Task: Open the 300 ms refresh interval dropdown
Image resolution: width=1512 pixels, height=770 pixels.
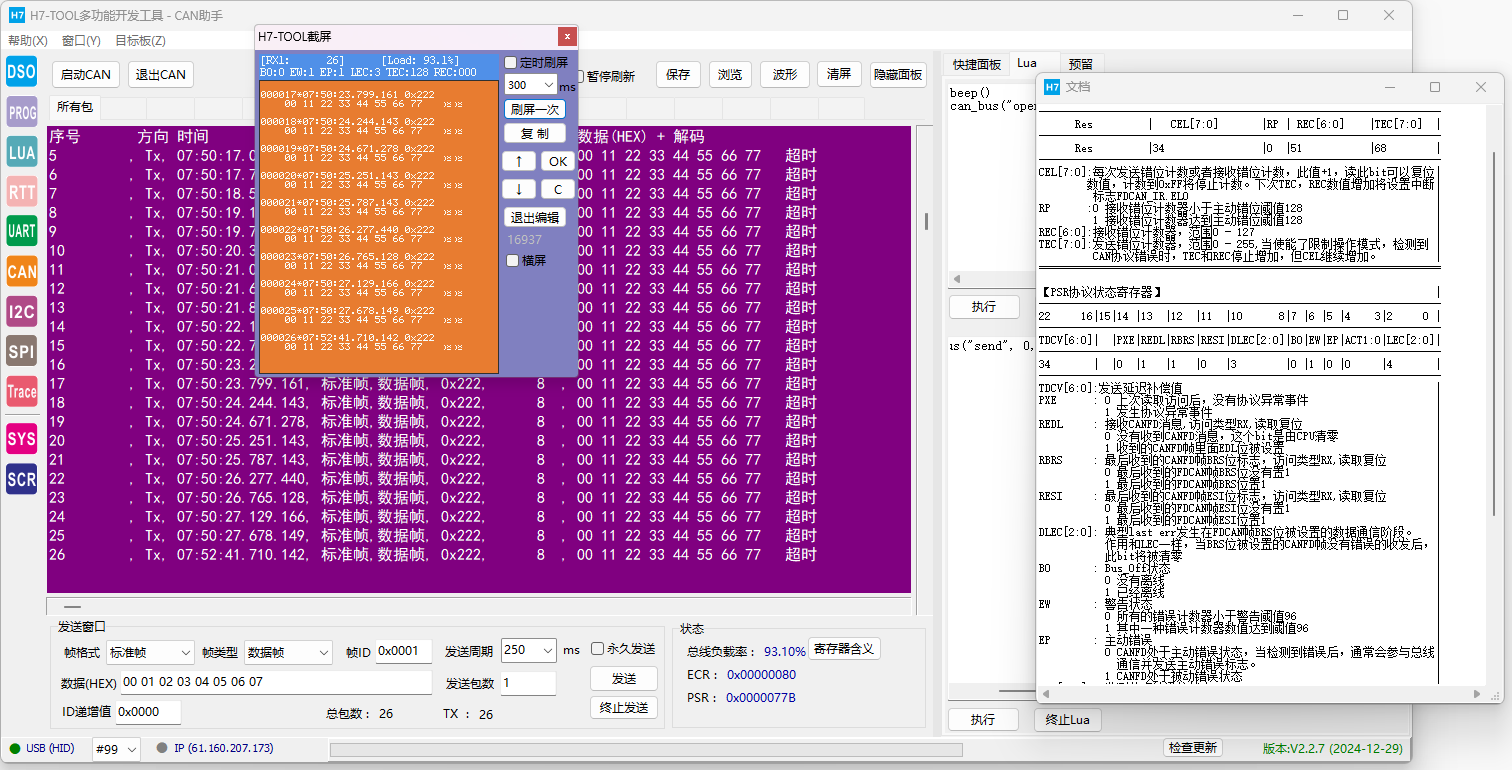Action: pyautogui.click(x=548, y=85)
